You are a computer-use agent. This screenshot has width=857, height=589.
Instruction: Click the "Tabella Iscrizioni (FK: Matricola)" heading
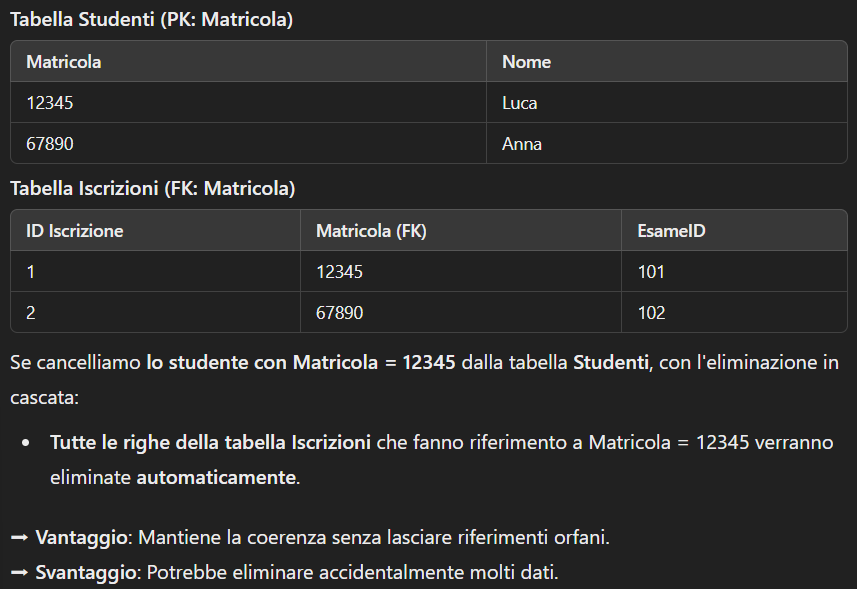click(152, 188)
